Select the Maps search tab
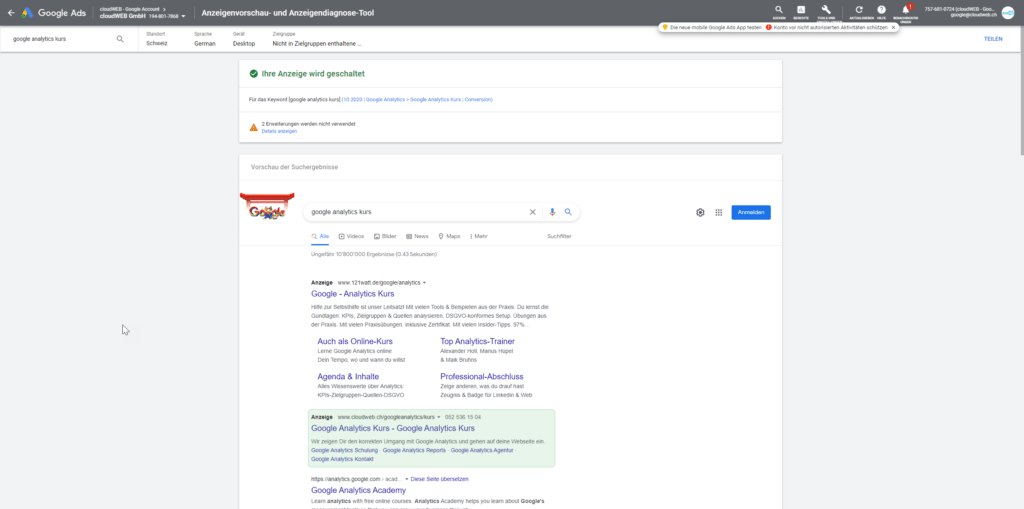 click(449, 237)
